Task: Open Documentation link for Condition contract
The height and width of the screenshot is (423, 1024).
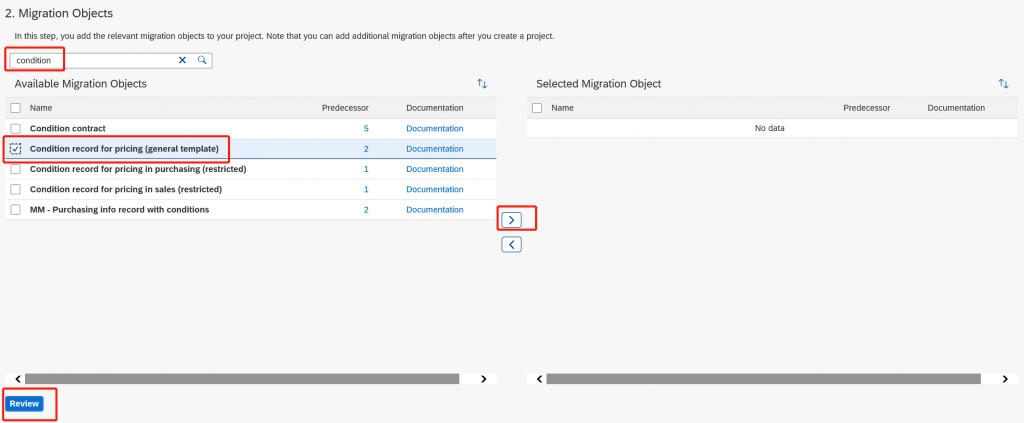Action: click(x=435, y=129)
